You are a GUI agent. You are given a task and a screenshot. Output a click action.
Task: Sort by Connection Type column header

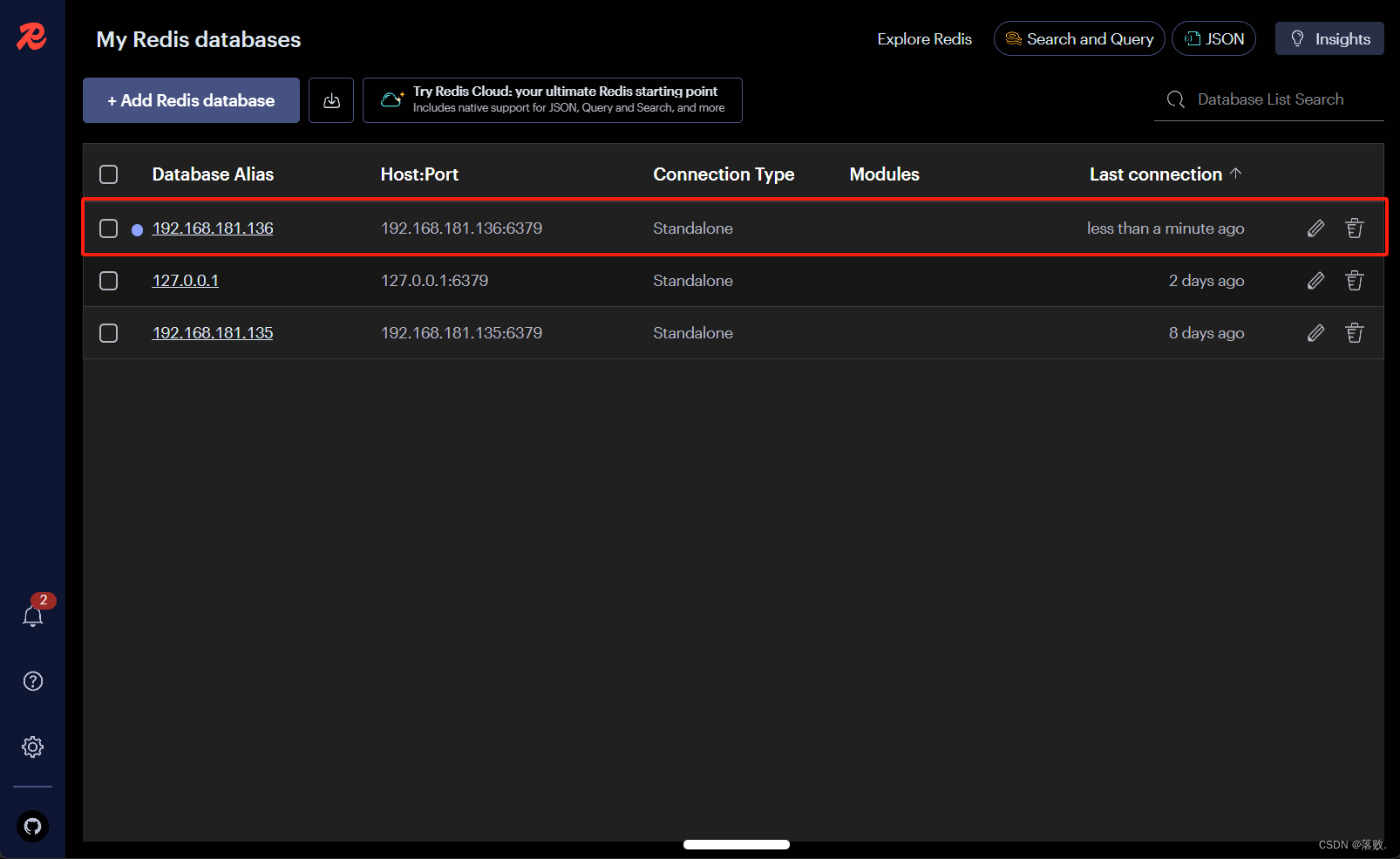pyautogui.click(x=724, y=174)
